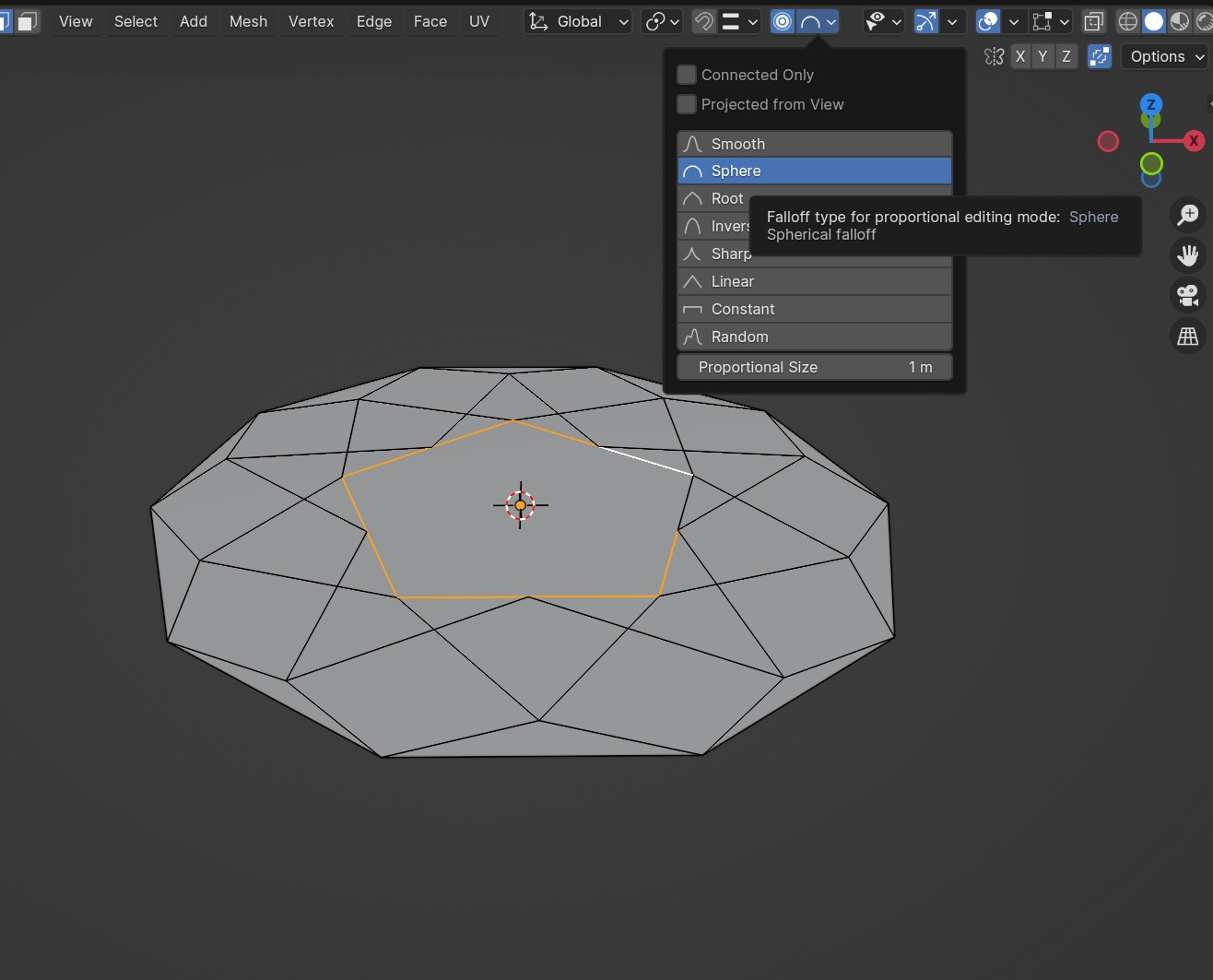Open the Edge menu
Screen dimensions: 1213x980
click(x=374, y=21)
